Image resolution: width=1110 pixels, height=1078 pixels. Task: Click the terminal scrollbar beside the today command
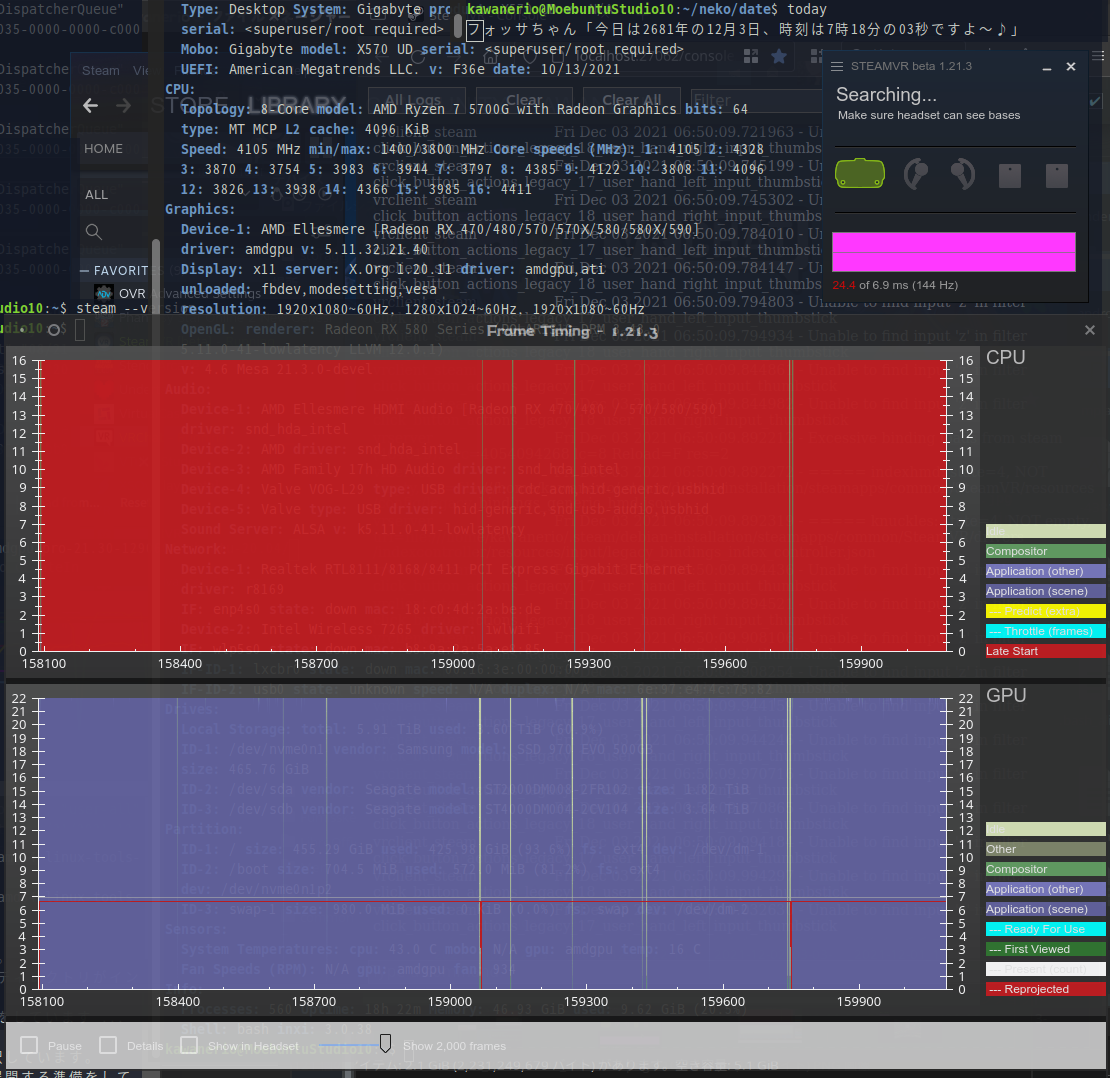pos(458,26)
